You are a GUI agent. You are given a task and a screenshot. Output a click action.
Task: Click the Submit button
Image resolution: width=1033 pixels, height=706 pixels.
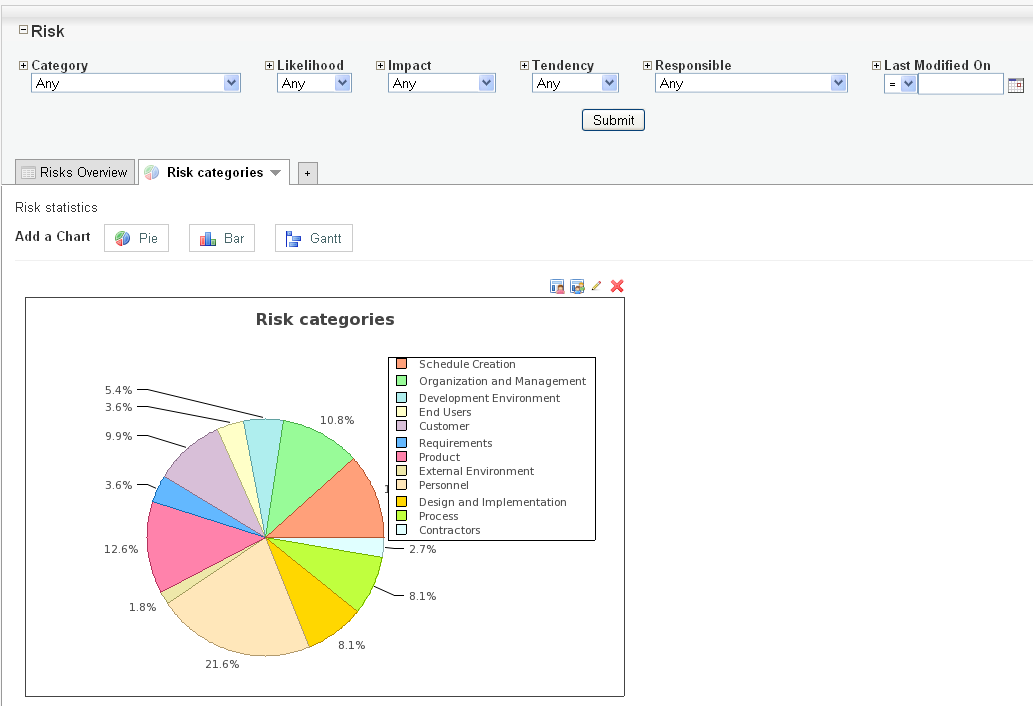coord(613,120)
